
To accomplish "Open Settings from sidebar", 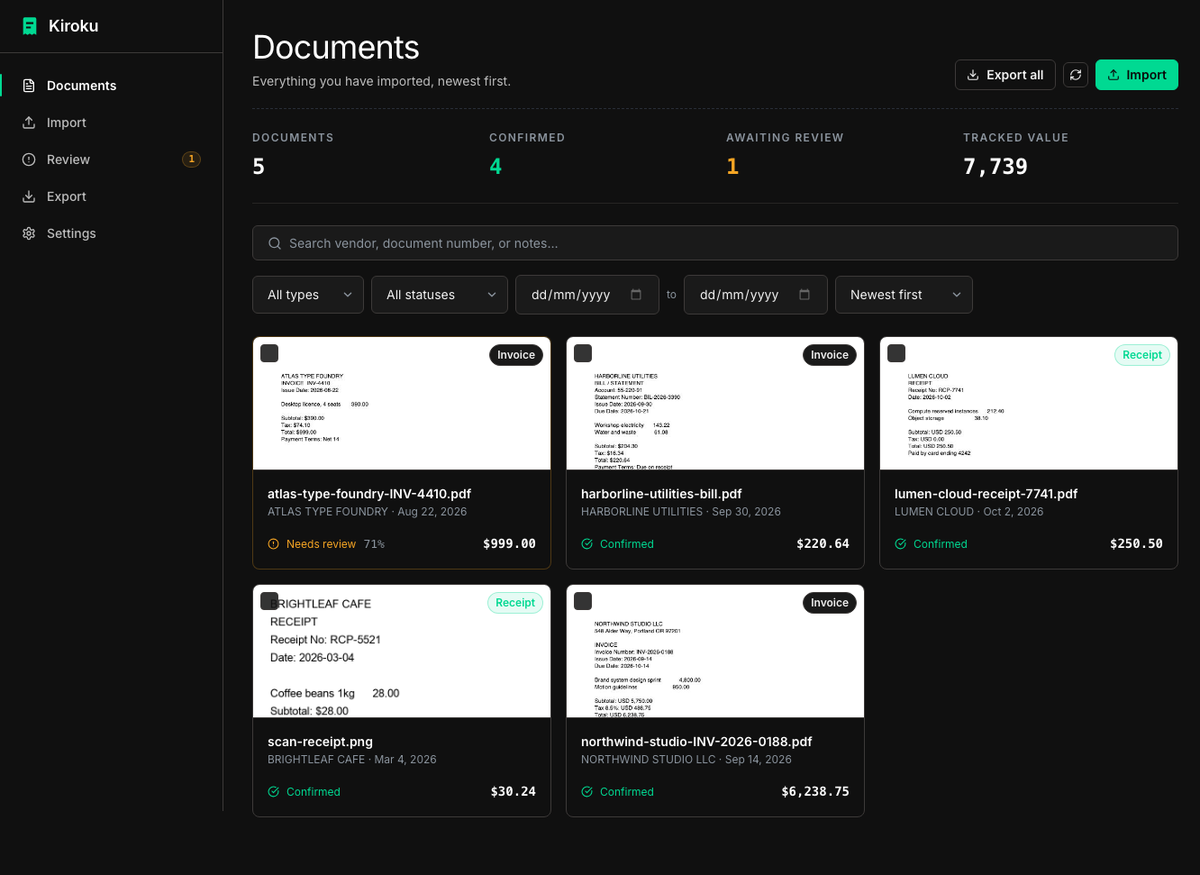I will [111, 233].
